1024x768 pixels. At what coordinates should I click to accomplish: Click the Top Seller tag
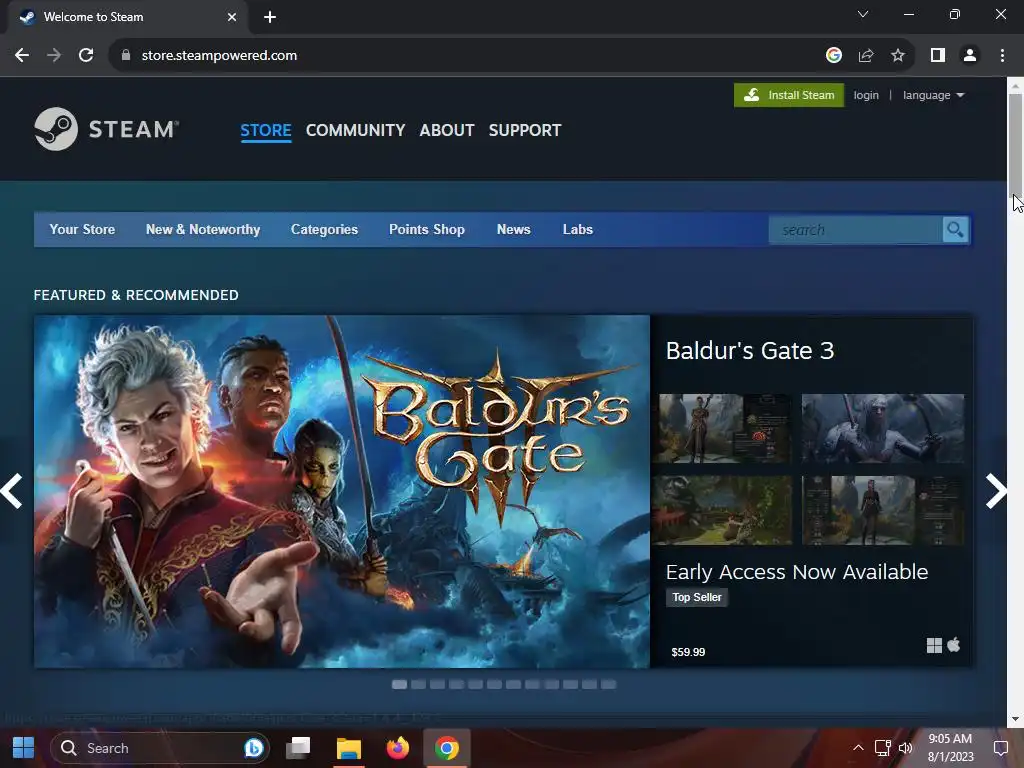pyautogui.click(x=697, y=597)
